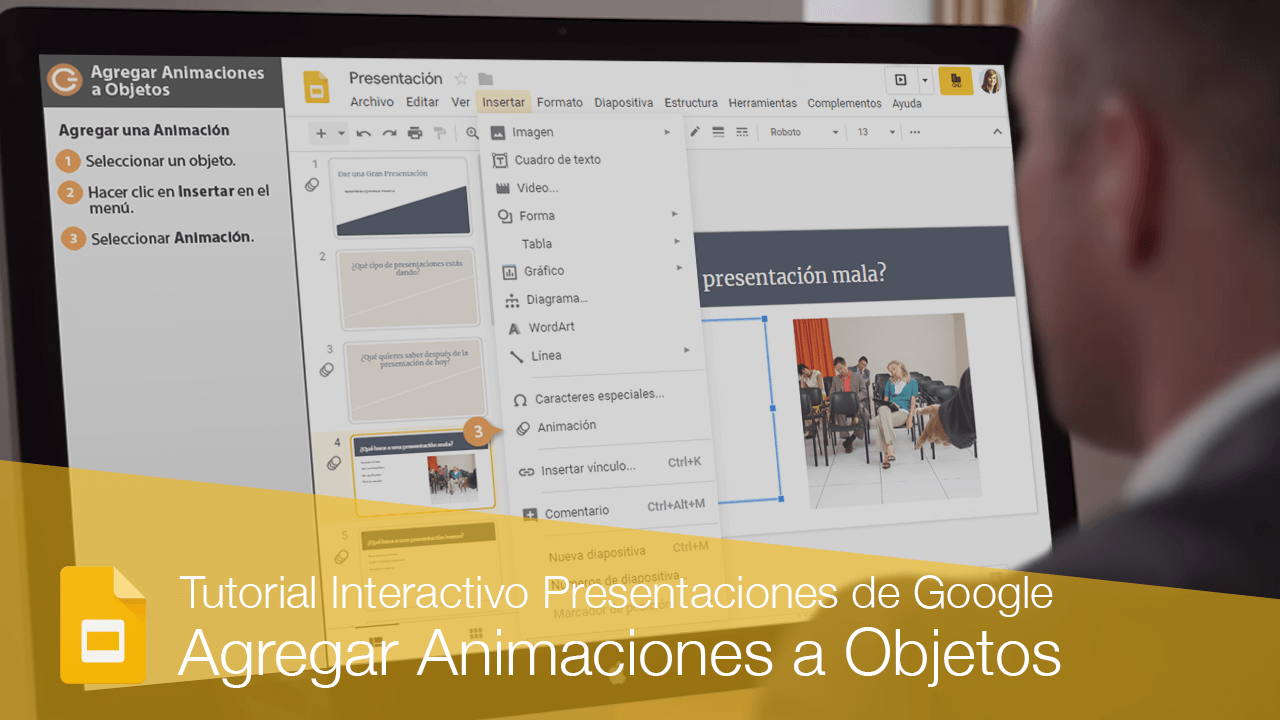
Task: Open the border dash style tool
Action: 742,132
